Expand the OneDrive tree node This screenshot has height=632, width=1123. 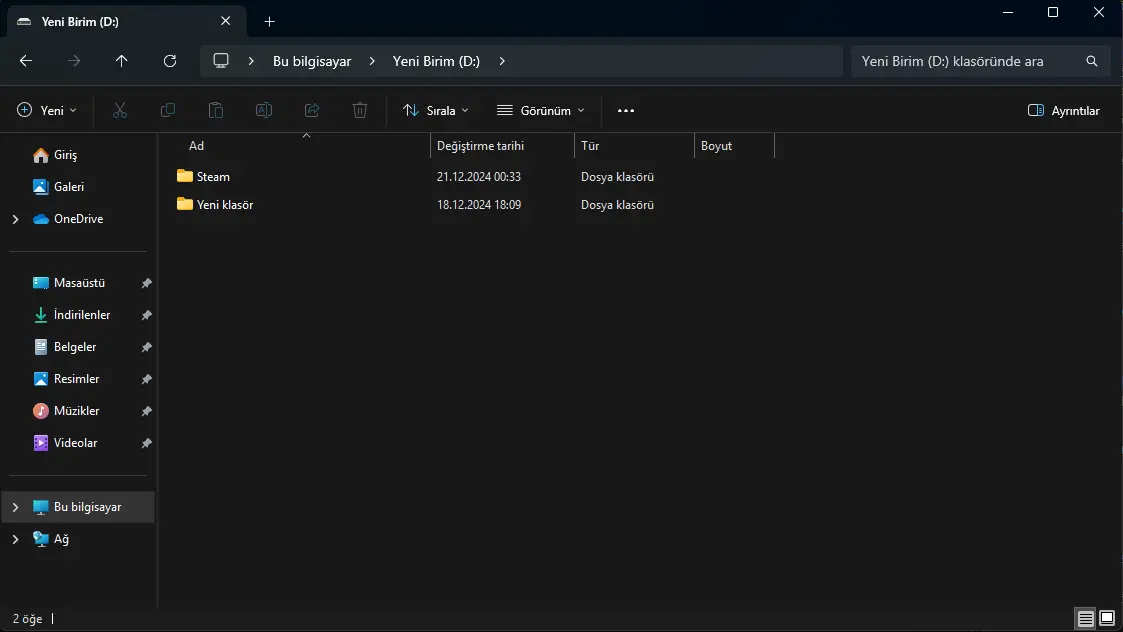(x=15, y=219)
